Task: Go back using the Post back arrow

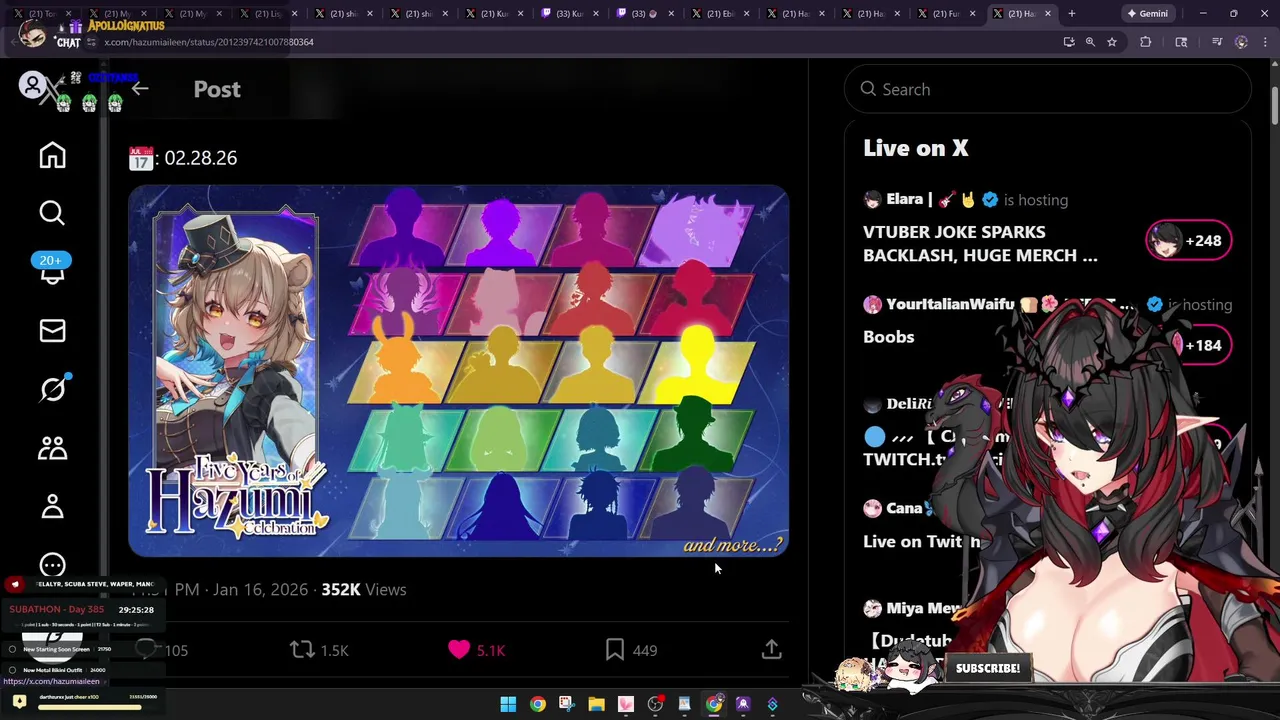Action: [140, 89]
